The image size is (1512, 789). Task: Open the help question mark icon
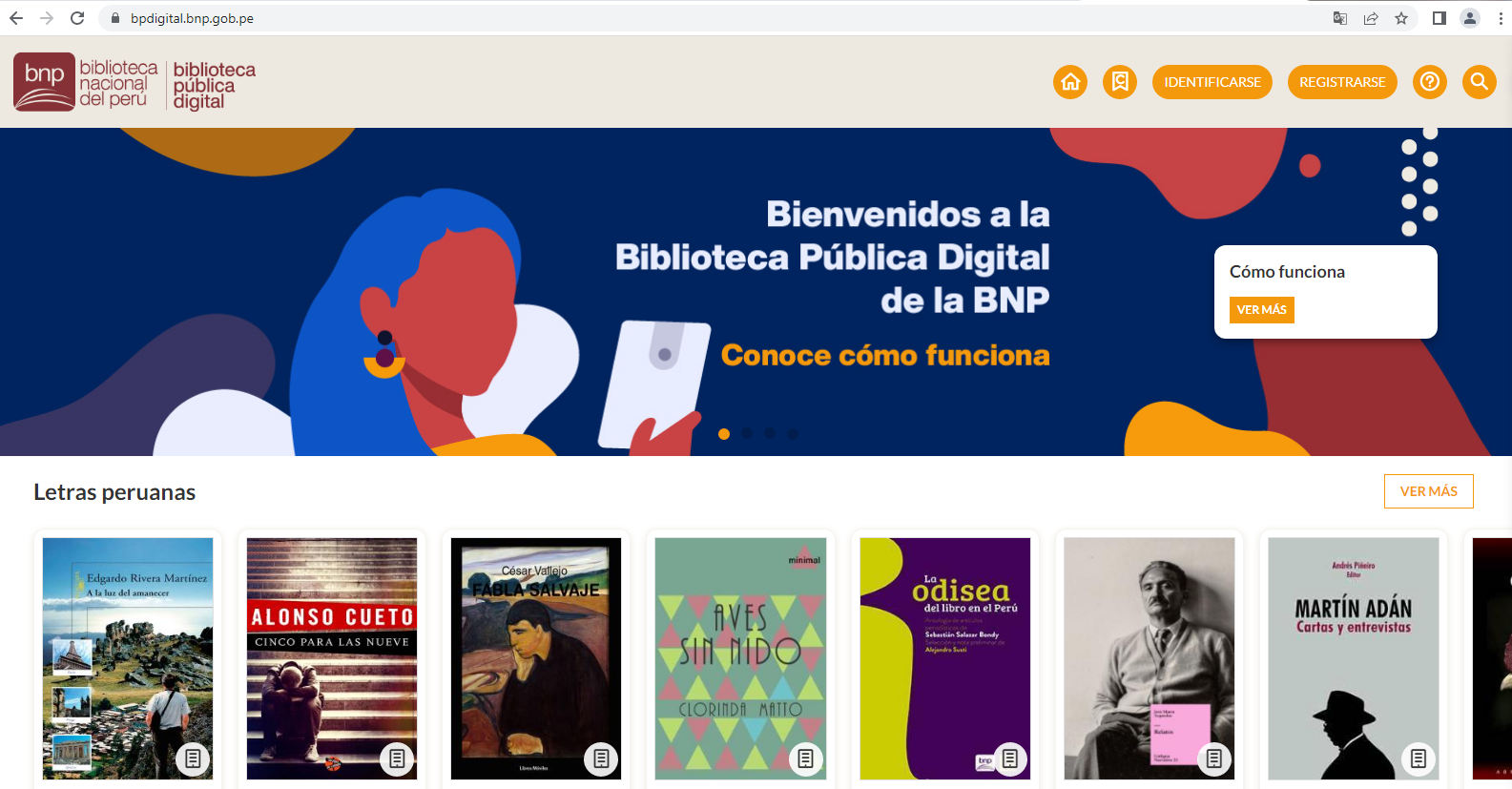[1430, 82]
